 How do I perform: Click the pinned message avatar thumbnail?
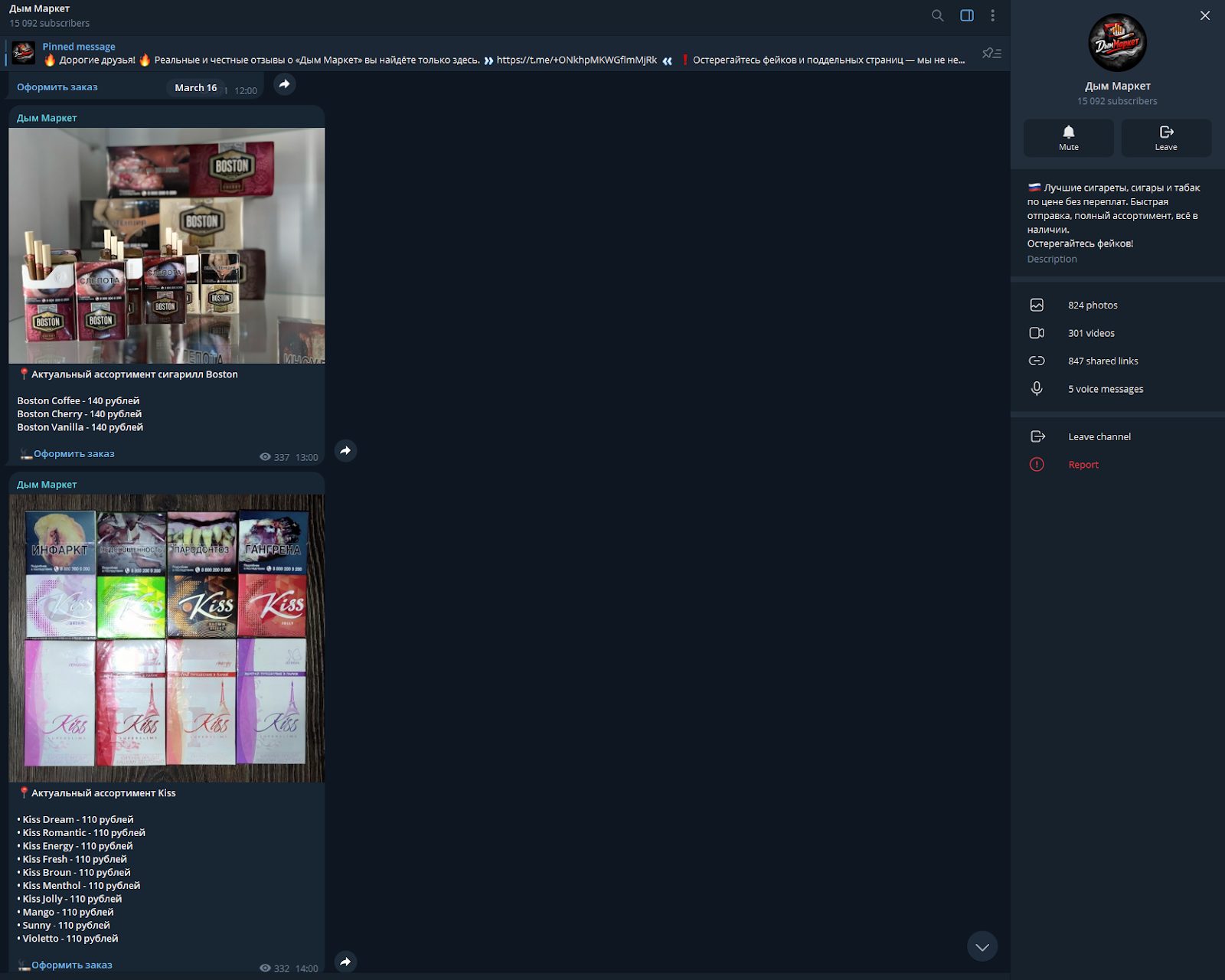tap(23, 53)
